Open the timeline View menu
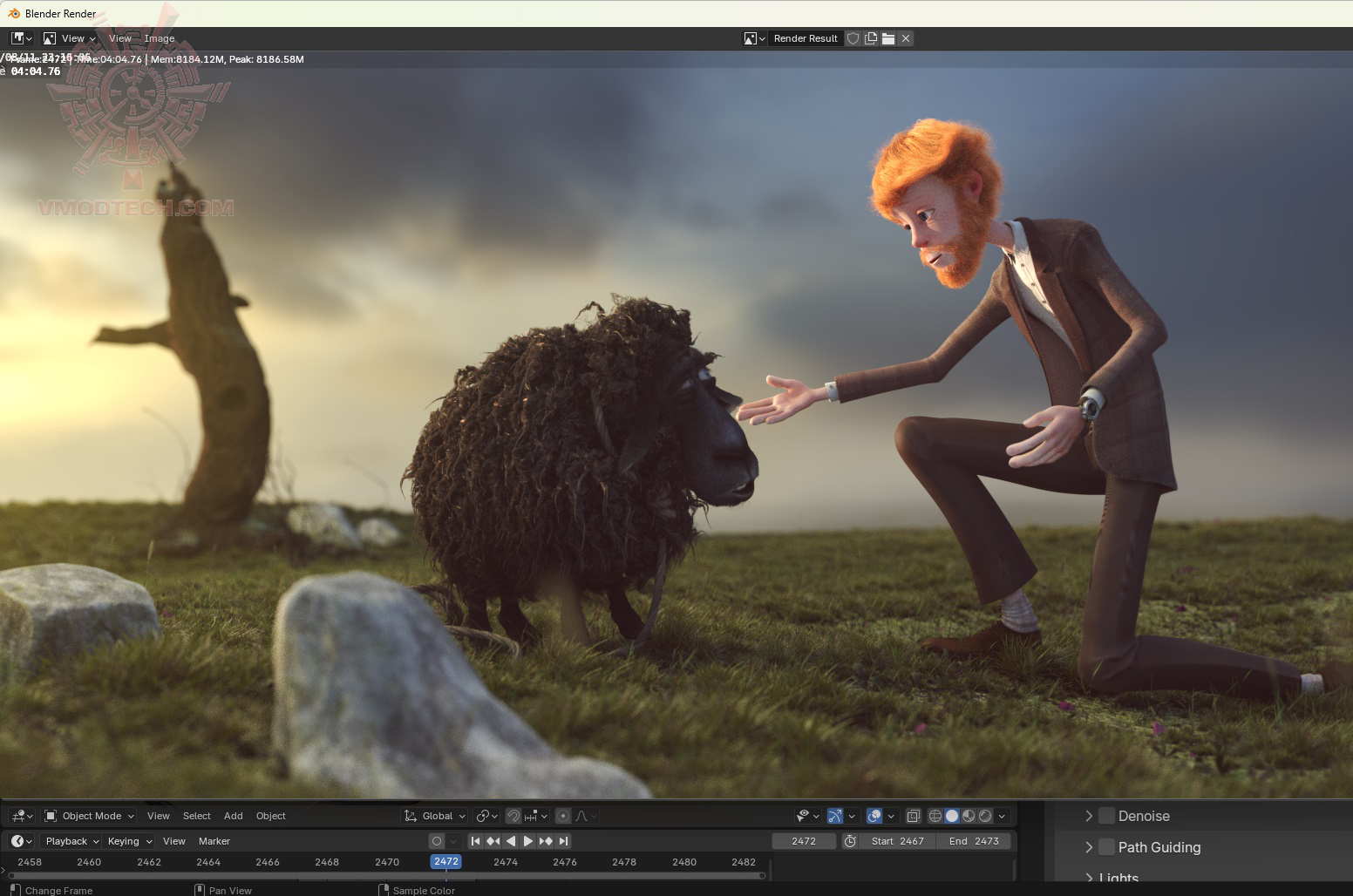This screenshot has width=1353, height=896. pos(174,841)
